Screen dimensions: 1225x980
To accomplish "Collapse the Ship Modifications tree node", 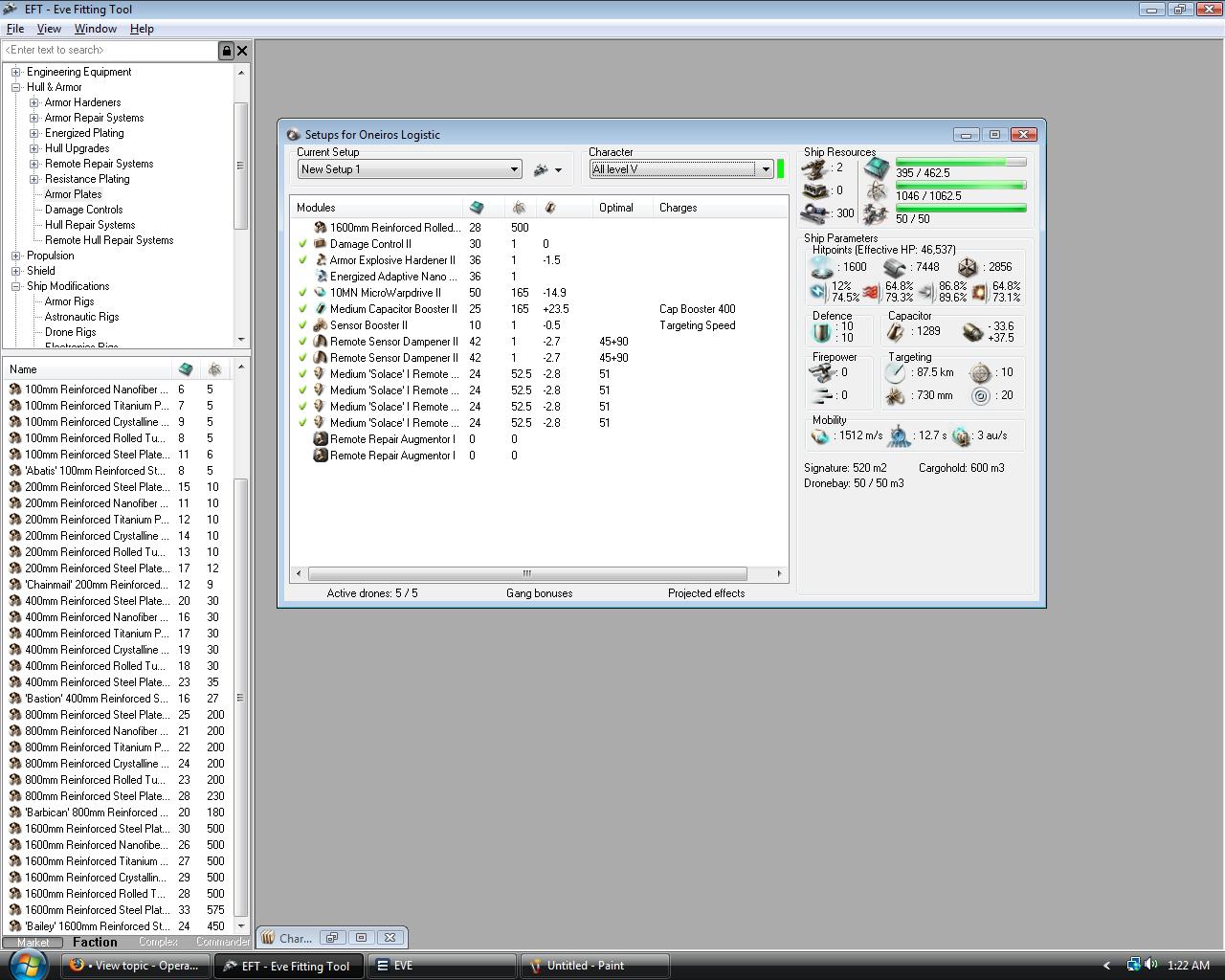I will tap(16, 286).
